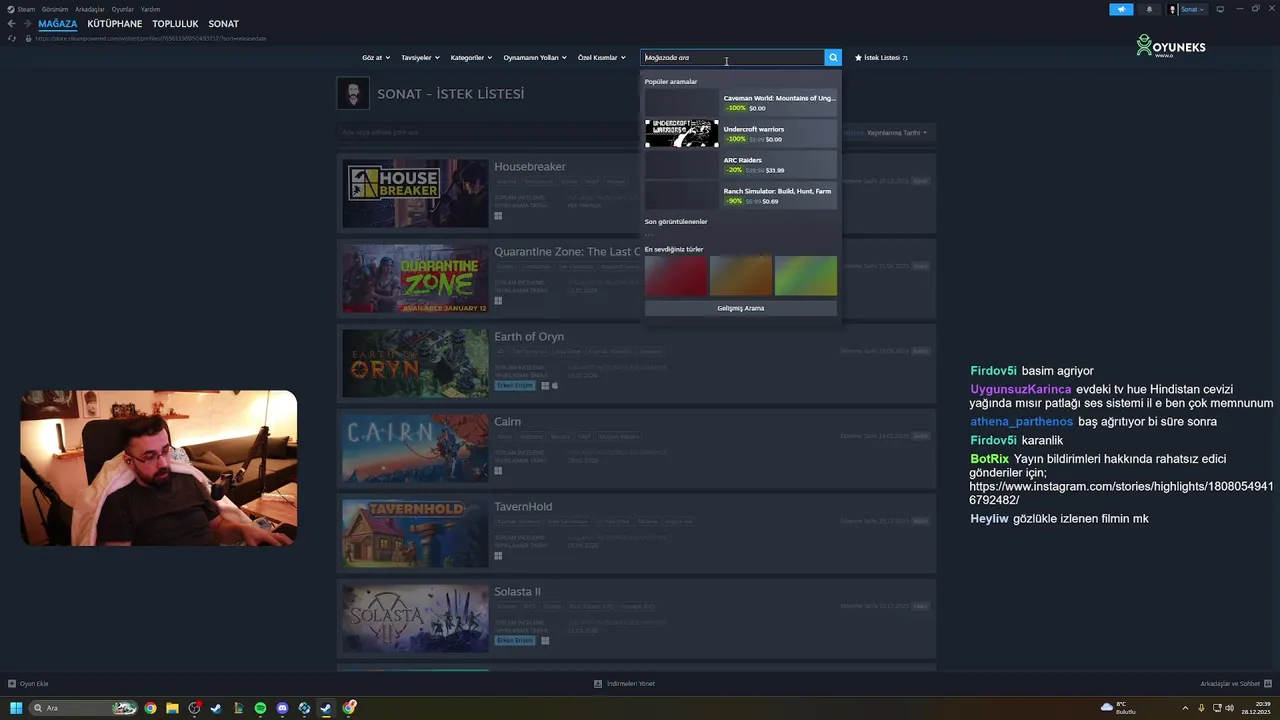Launch Chrome from the taskbar
Screen dimensions: 1280x720
(150, 708)
